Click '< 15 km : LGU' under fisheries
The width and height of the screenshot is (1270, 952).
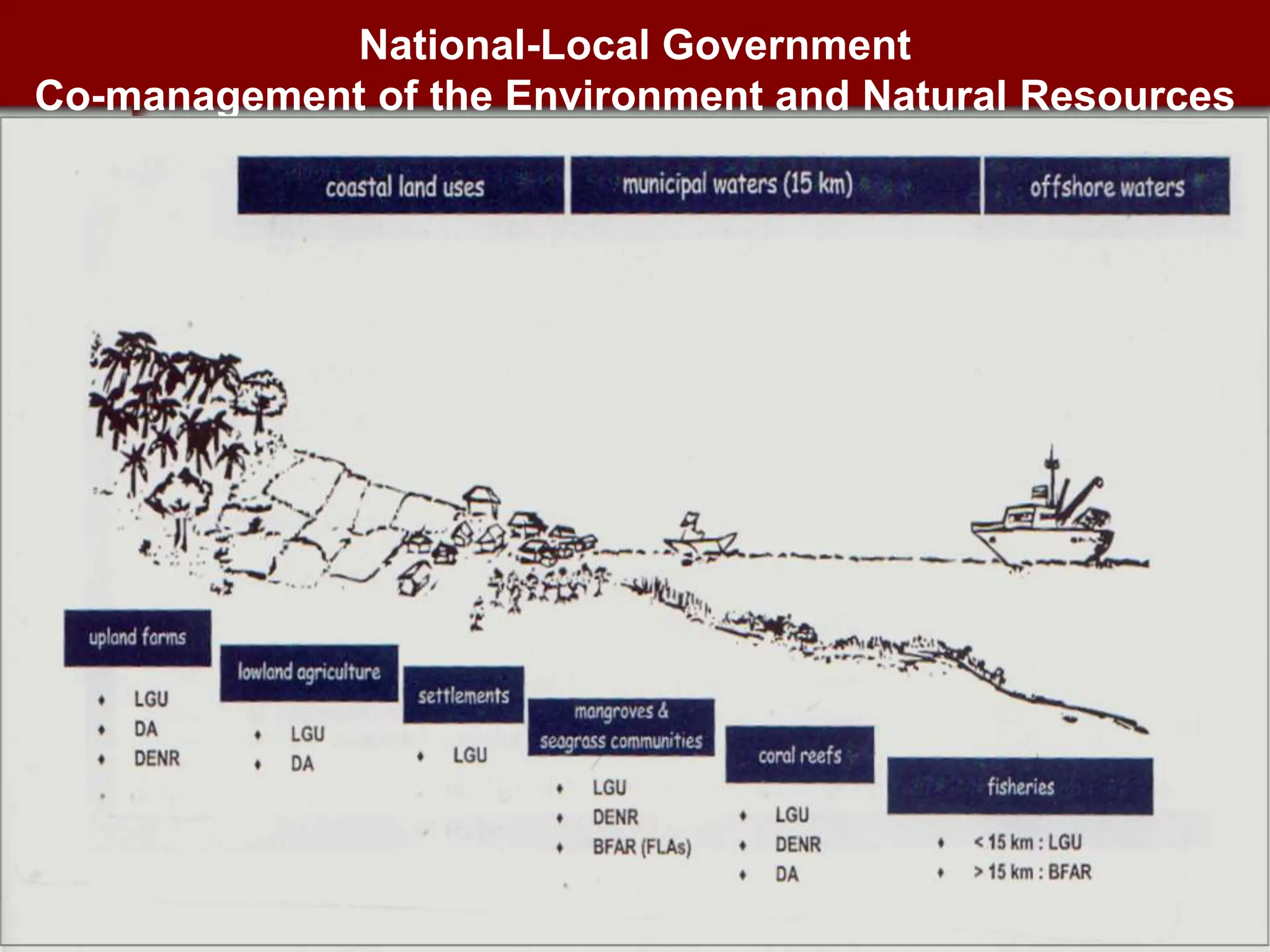(1028, 842)
